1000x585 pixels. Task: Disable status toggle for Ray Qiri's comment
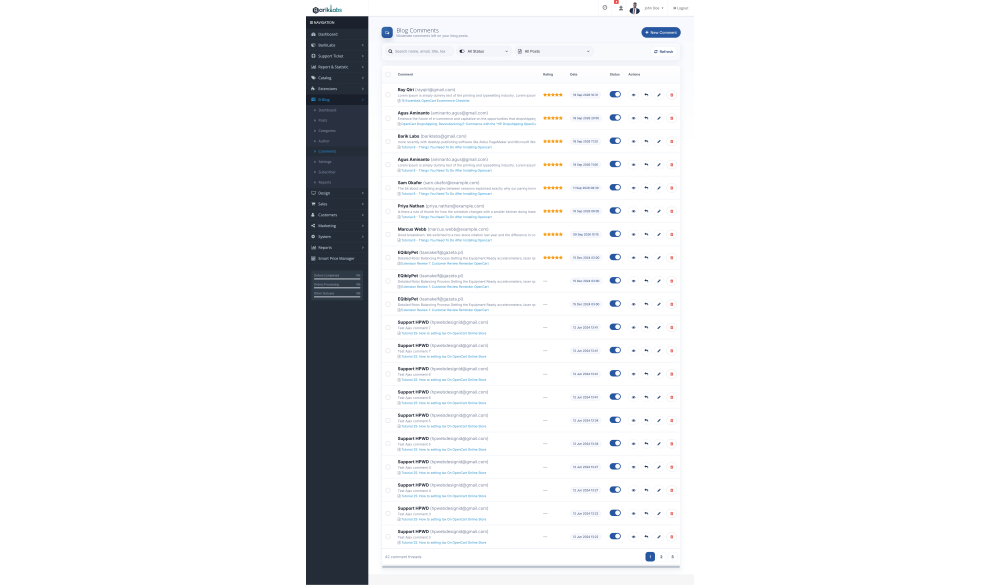coord(615,94)
